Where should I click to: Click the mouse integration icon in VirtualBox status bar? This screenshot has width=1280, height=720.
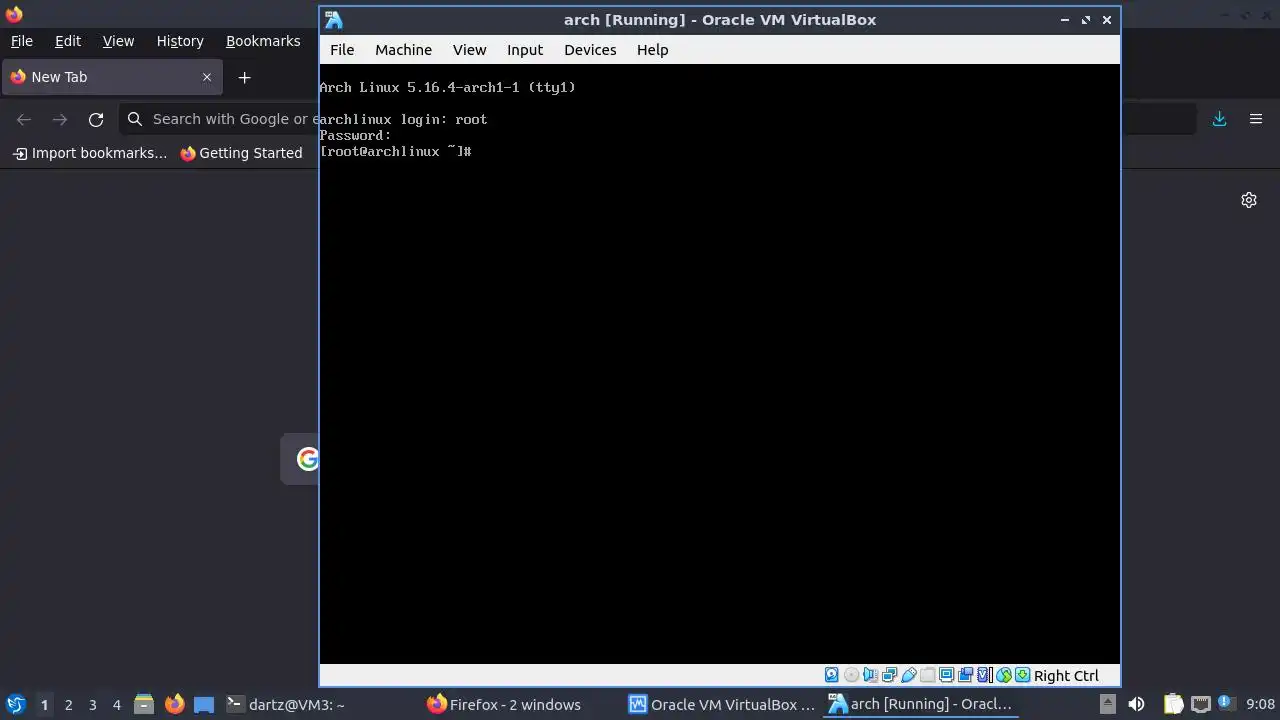[x=1004, y=675]
